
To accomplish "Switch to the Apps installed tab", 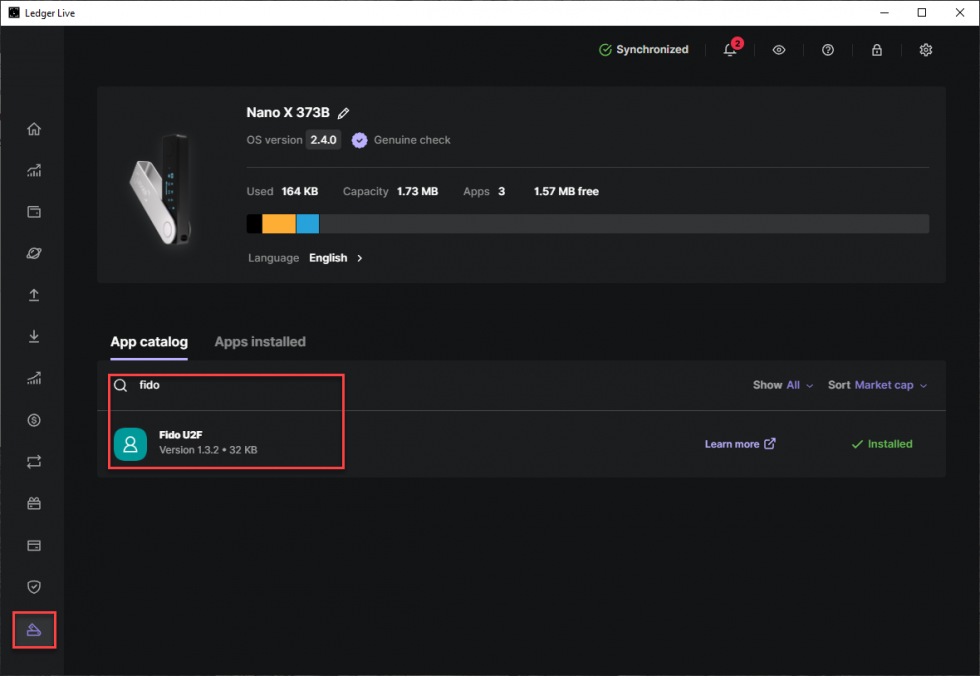I will 260,342.
